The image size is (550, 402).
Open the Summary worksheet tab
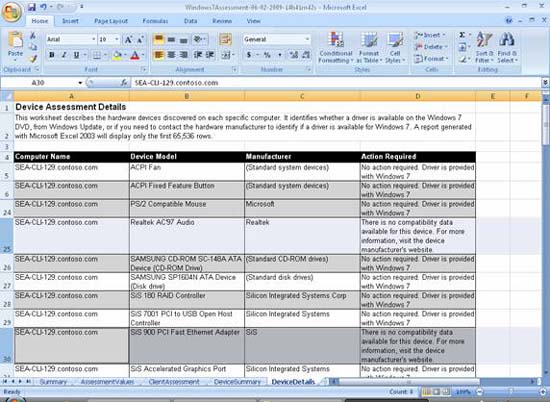point(53,382)
